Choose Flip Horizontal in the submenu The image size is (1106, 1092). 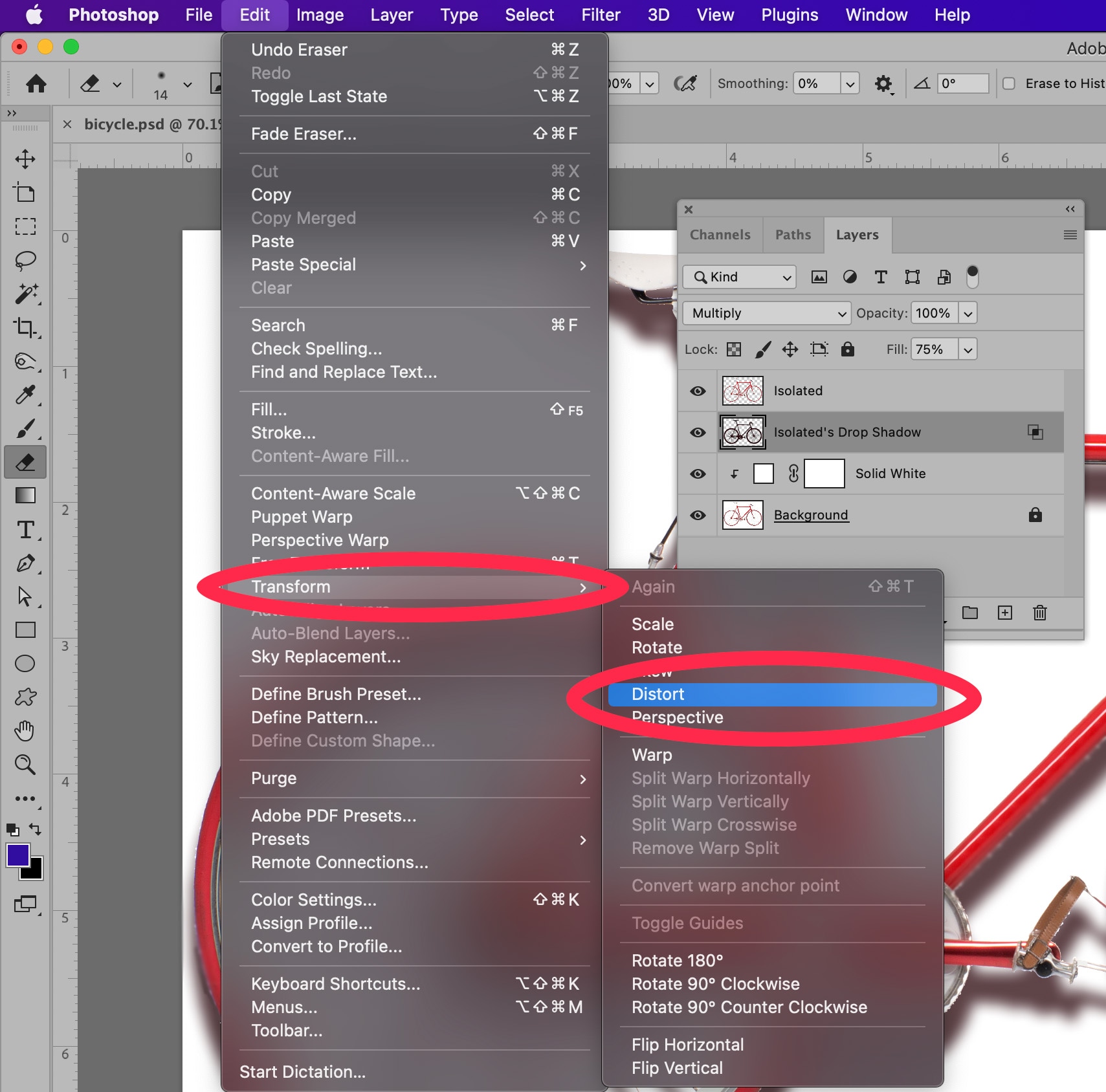[687, 1045]
